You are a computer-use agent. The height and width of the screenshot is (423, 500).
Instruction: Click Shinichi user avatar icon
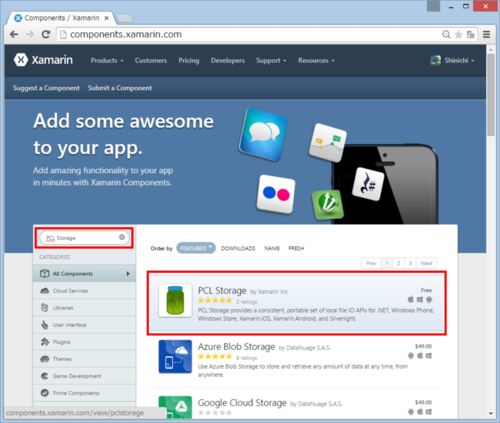click(x=436, y=60)
